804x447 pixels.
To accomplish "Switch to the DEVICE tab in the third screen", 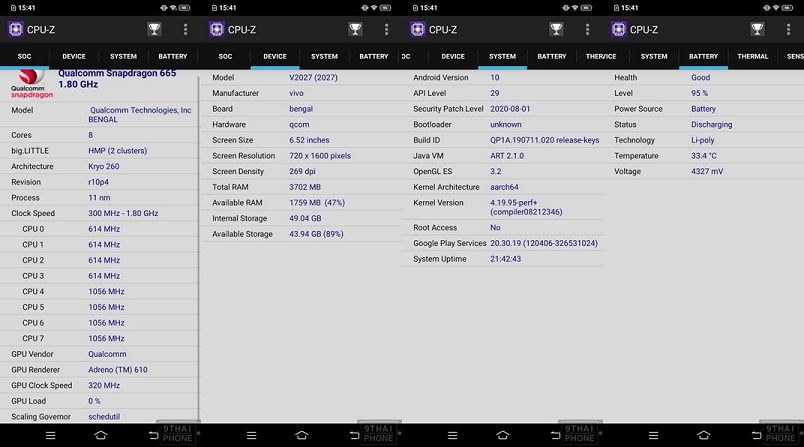I will point(453,56).
